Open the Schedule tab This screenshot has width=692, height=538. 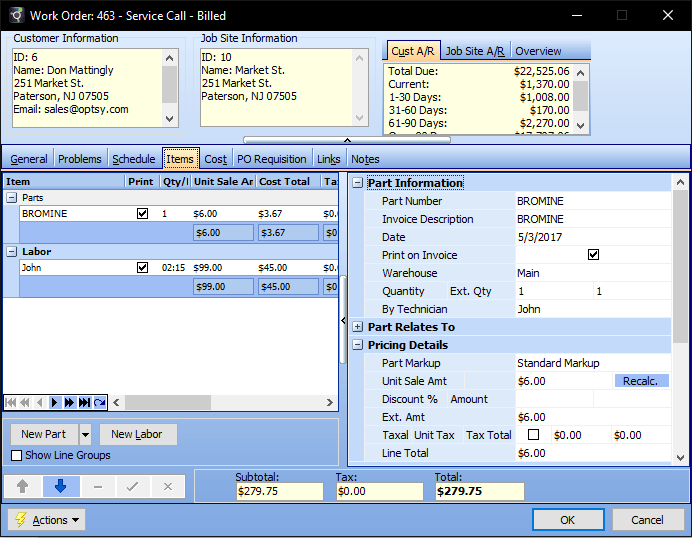tap(134, 159)
